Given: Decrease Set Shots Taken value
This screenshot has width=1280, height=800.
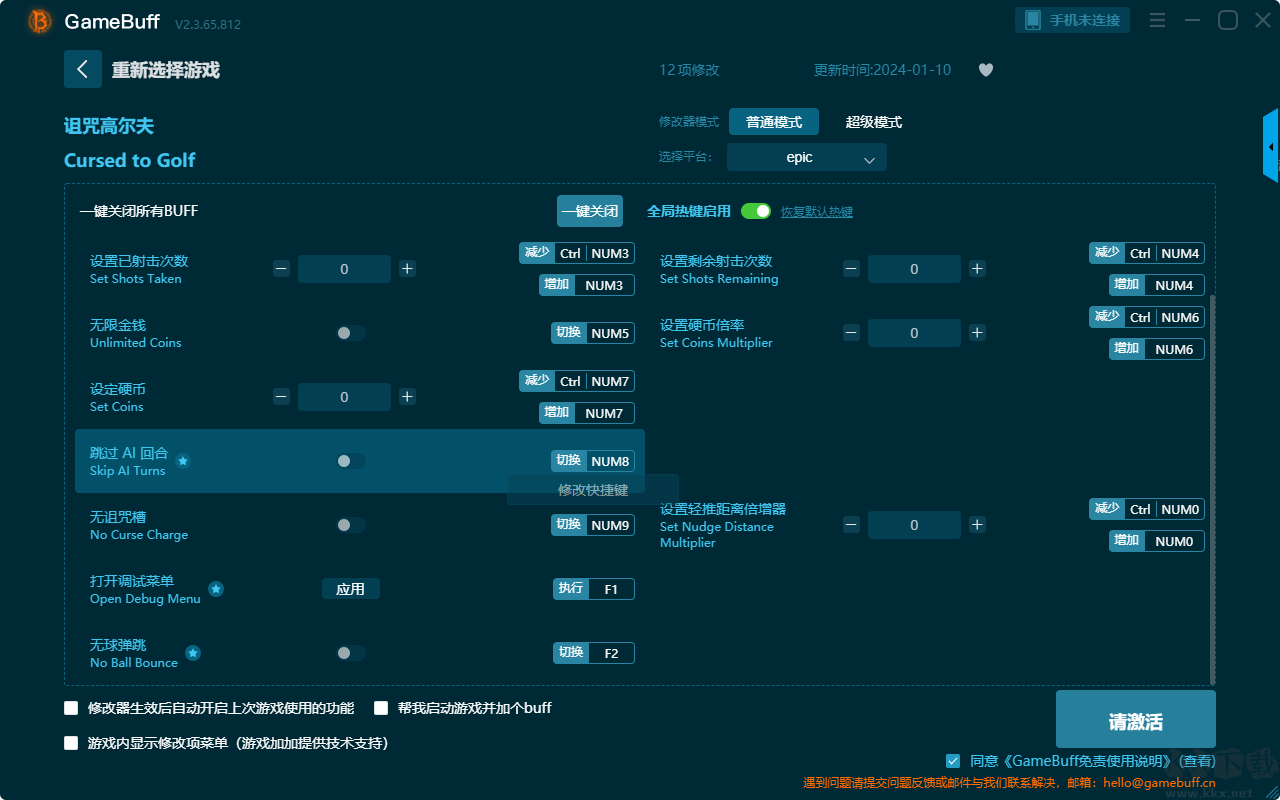Looking at the screenshot, I should click(281, 269).
